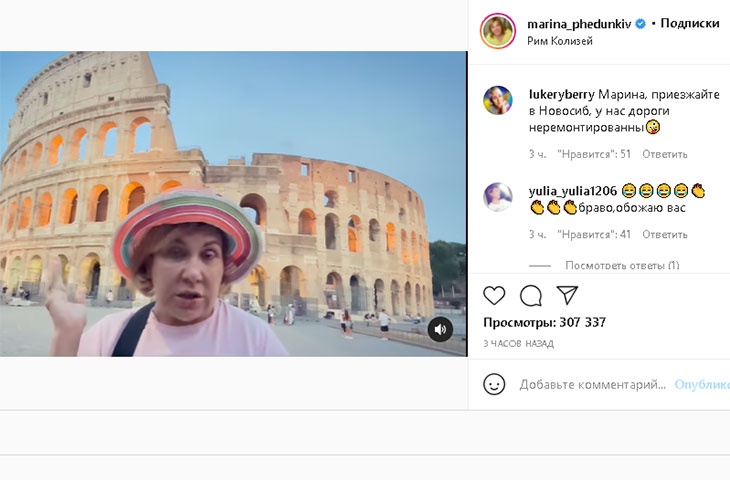Open the Рим Колизей location link

(560, 41)
